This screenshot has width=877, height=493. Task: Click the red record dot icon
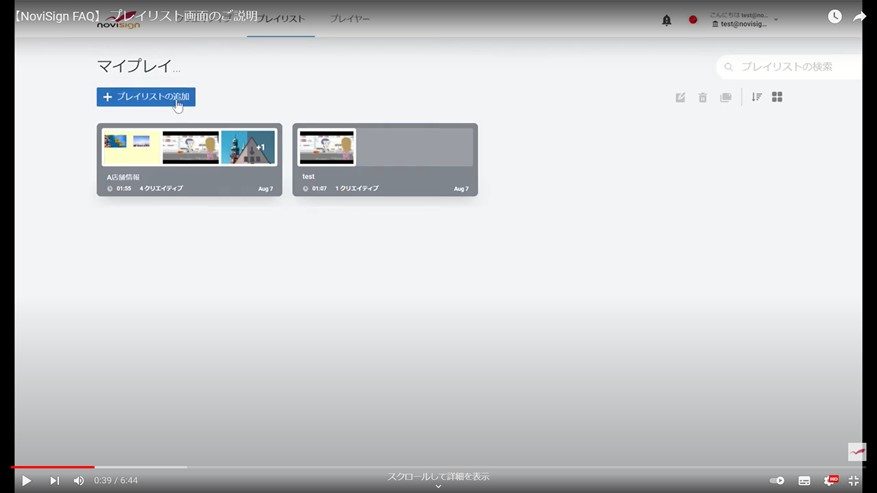click(693, 20)
